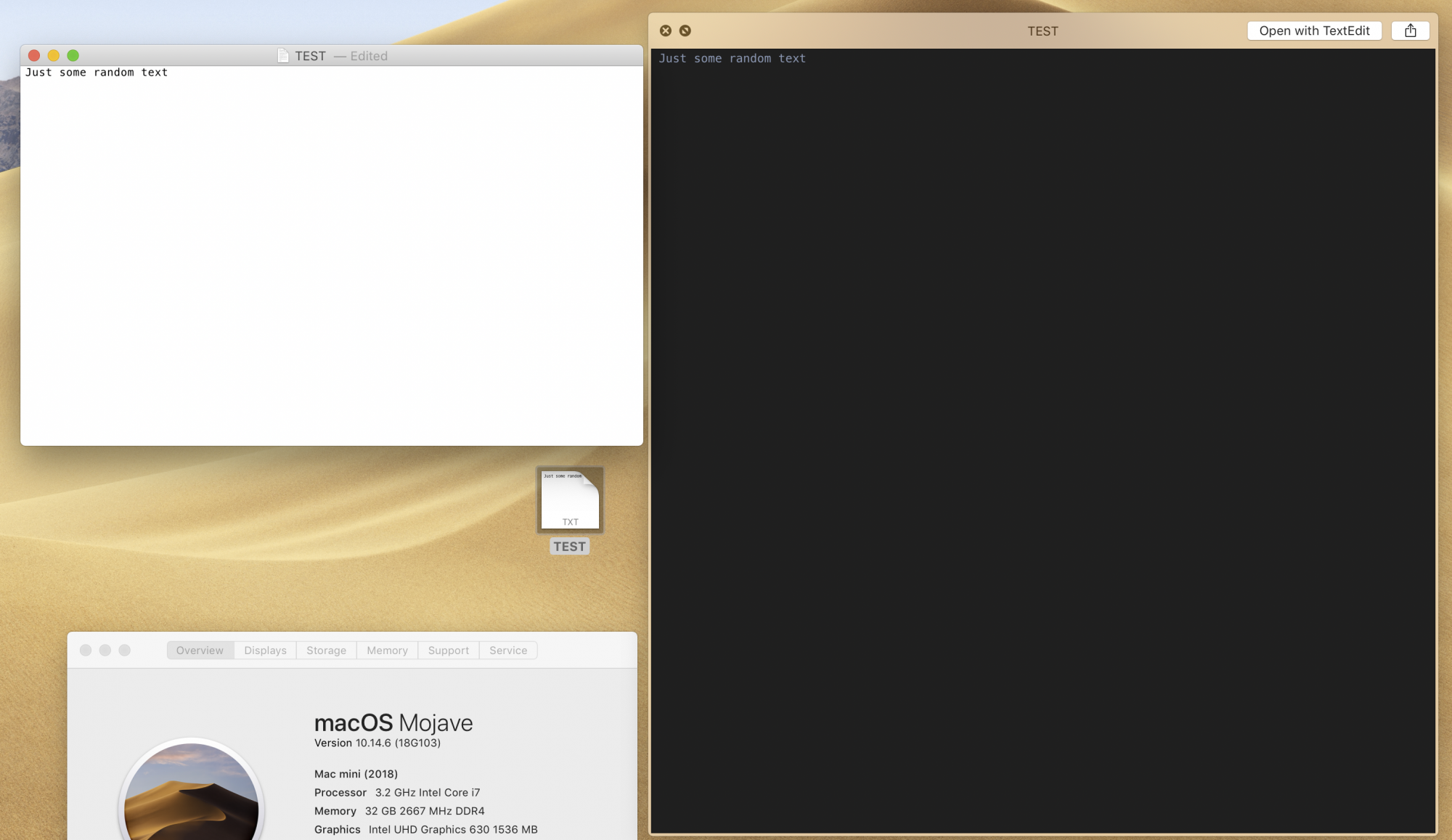Click the document proxy icon in TextEdit title bar
The width and height of the screenshot is (1452, 840).
pyautogui.click(x=283, y=56)
